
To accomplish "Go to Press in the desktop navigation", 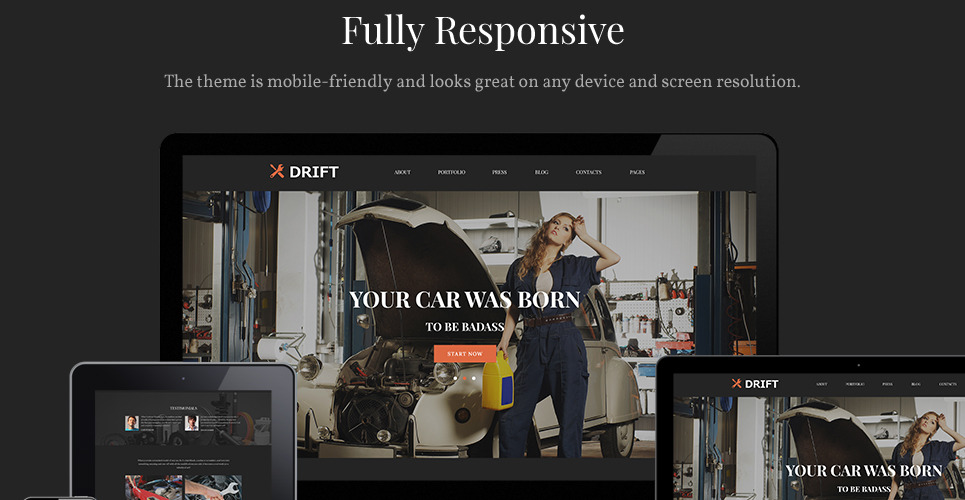I will (x=499, y=172).
